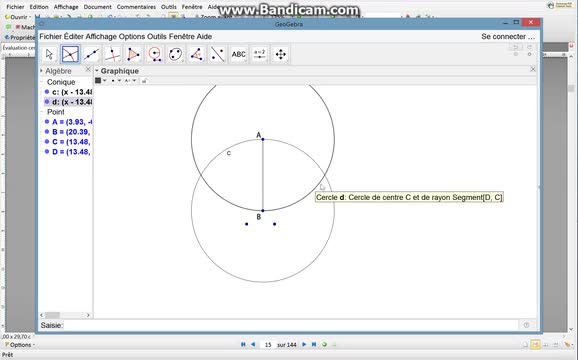578x360 pixels.
Task: Select the Move arrow tool
Action: pyautogui.click(x=49, y=55)
